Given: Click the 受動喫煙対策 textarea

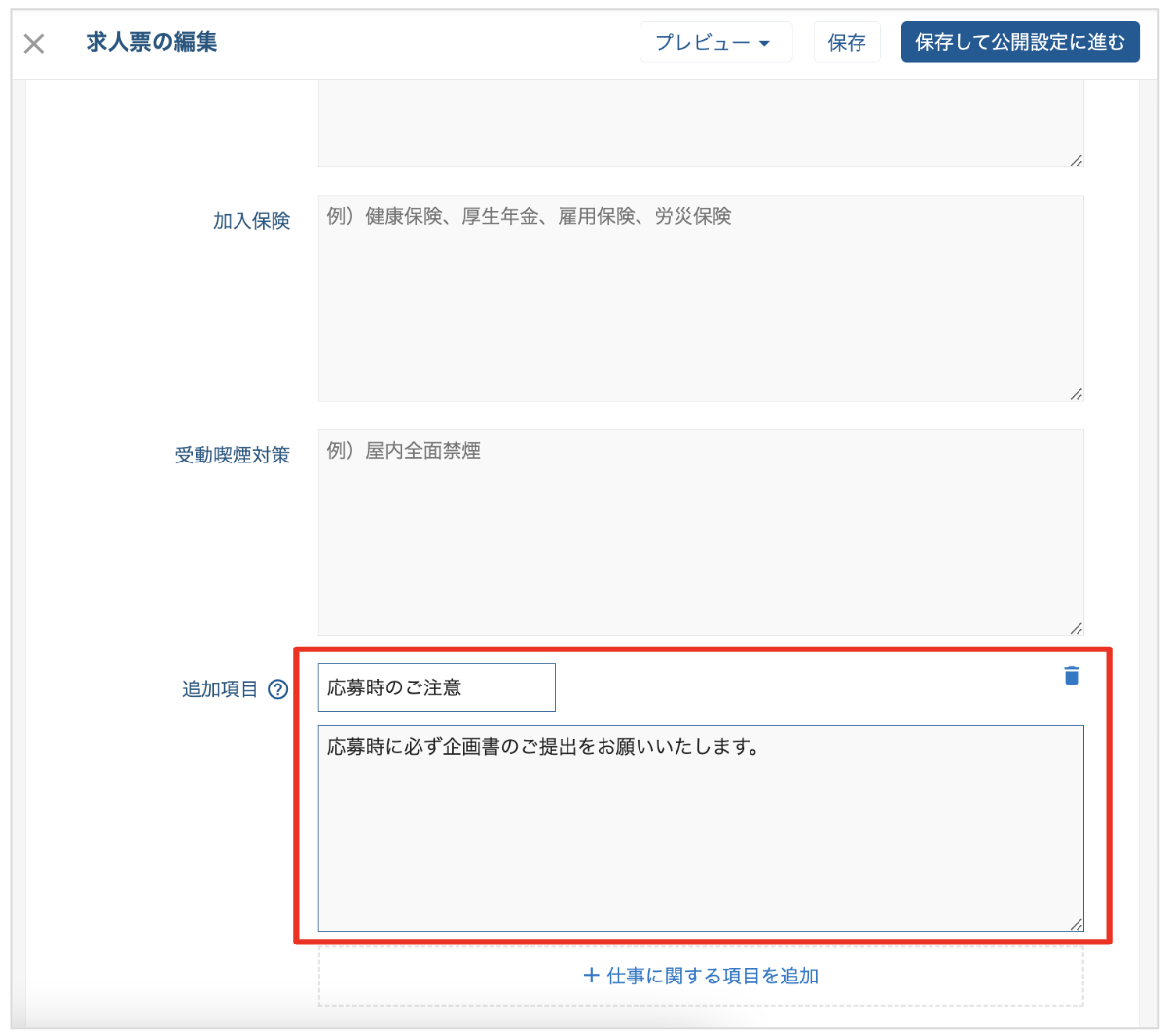Looking at the screenshot, I should (701, 533).
